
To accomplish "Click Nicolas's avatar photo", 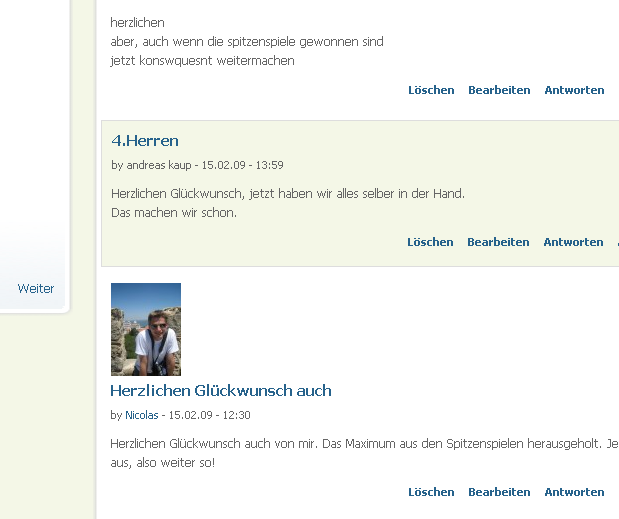I will coord(146,329).
